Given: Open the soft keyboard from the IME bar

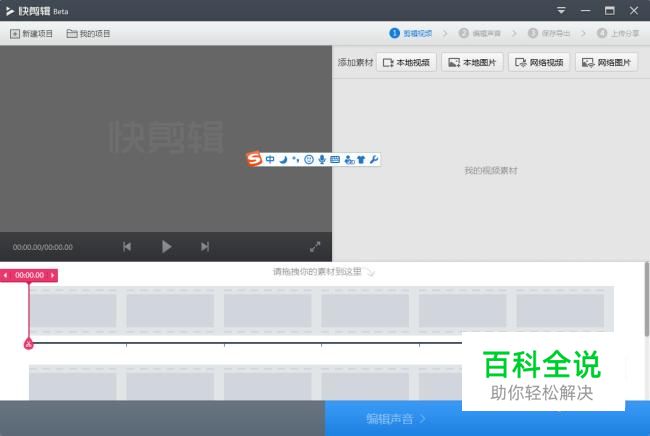Looking at the screenshot, I should point(335,160).
